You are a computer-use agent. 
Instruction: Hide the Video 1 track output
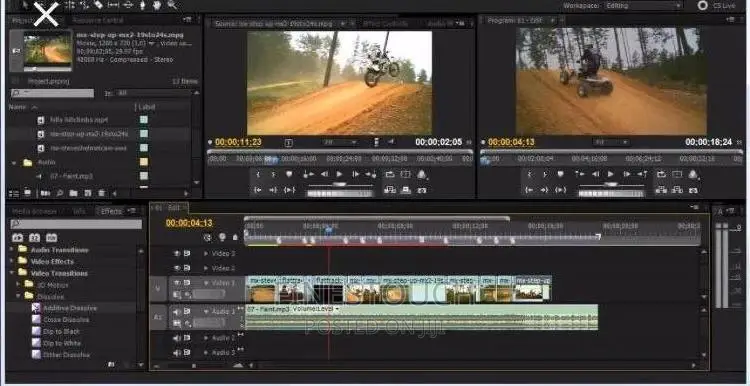176,283
